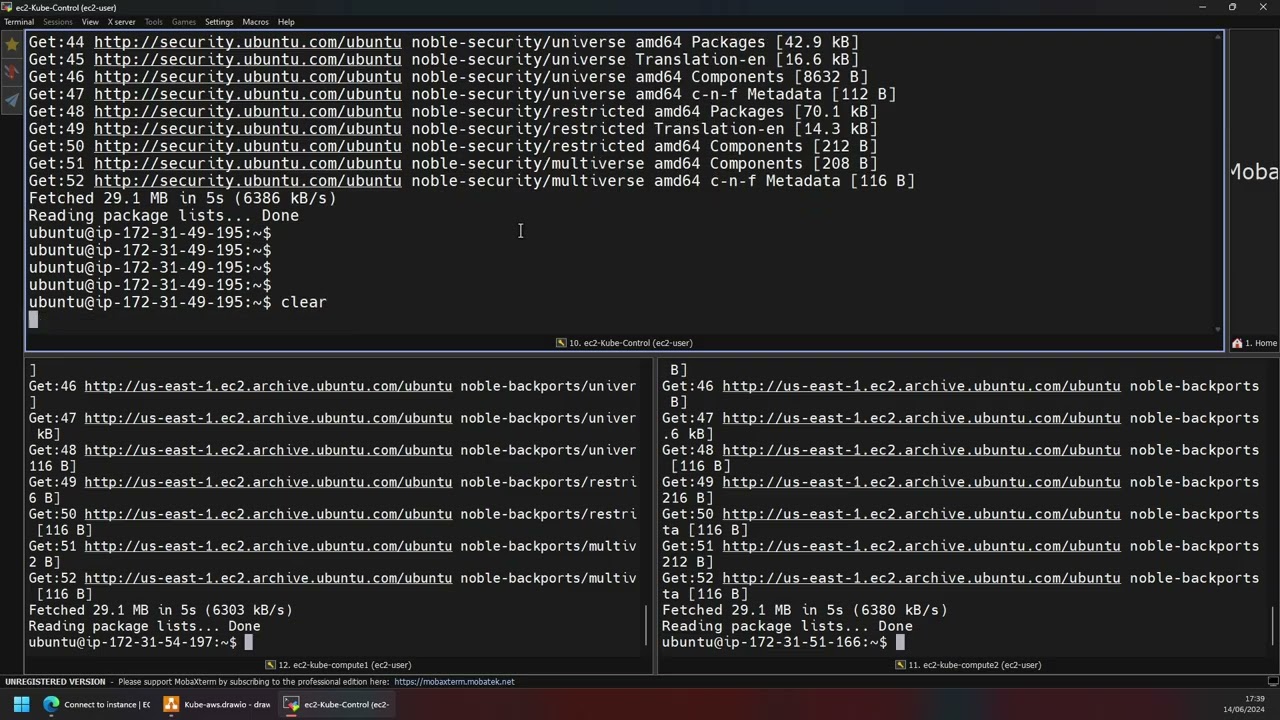Image resolution: width=1280 pixels, height=720 pixels.
Task: Select the 10. ec2-Kube-Control tab
Action: click(x=624, y=343)
